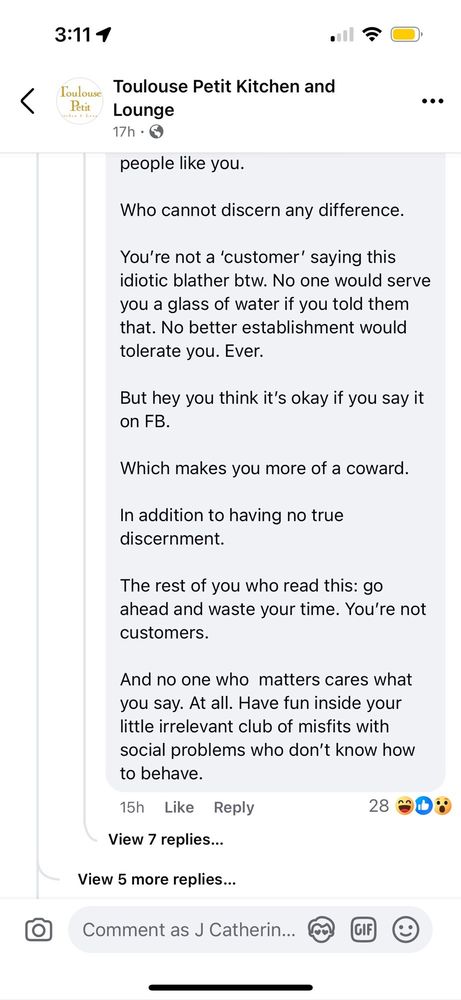The image size is (461, 1000).
Task: Open the avatar sticker picker icon
Action: tap(321, 930)
